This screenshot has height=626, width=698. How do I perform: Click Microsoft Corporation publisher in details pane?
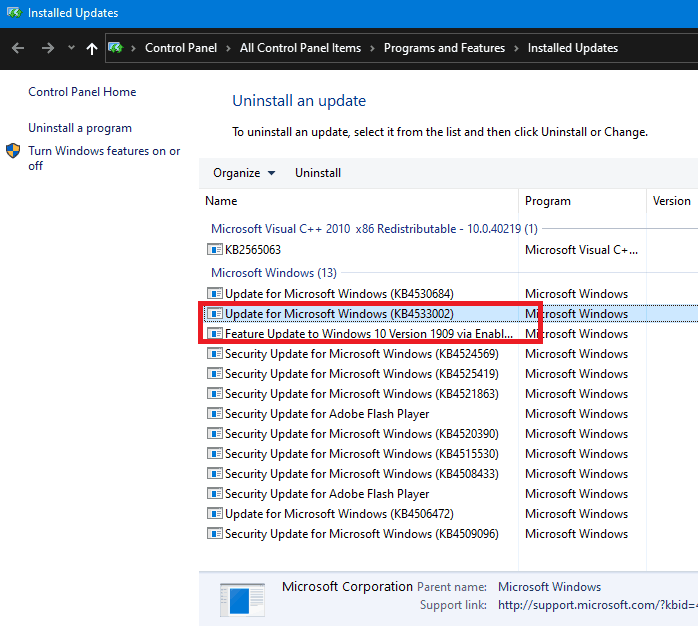coord(347,587)
